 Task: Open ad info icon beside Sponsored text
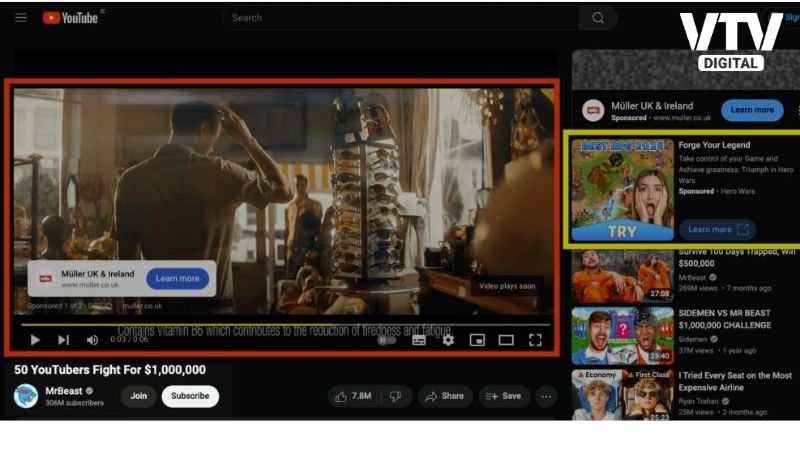tap(108, 306)
